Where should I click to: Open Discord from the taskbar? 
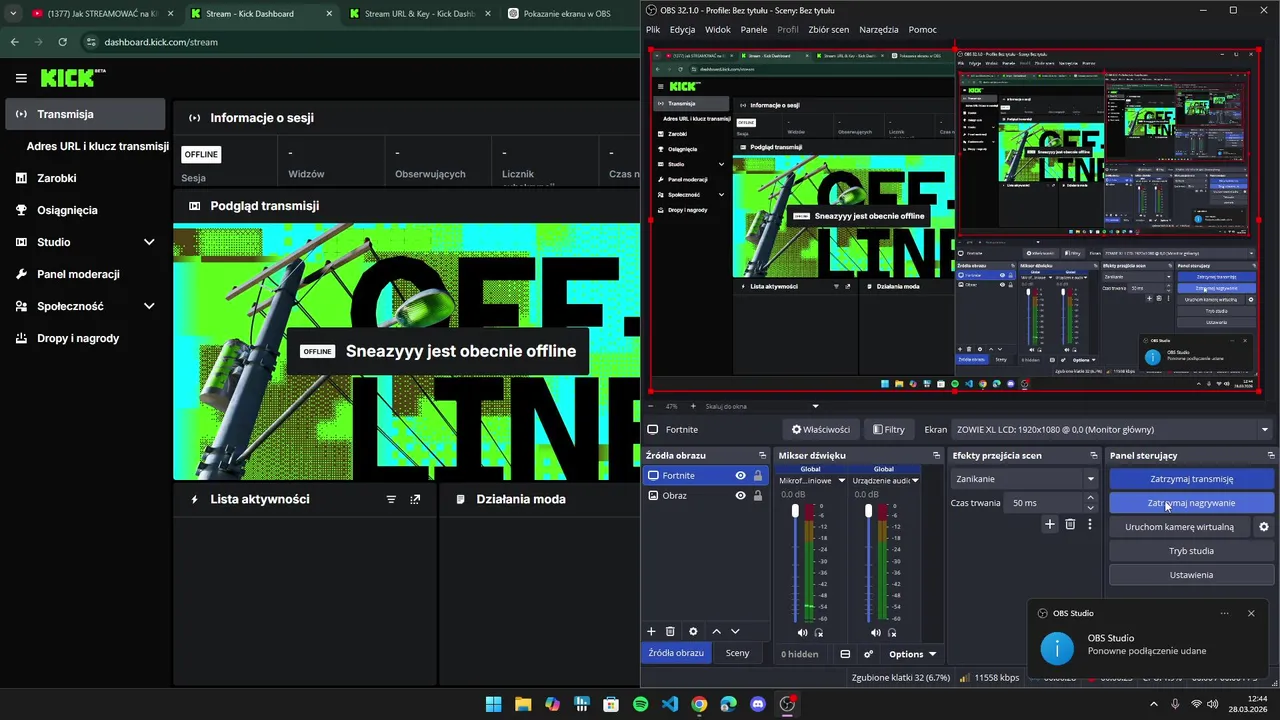tap(757, 704)
